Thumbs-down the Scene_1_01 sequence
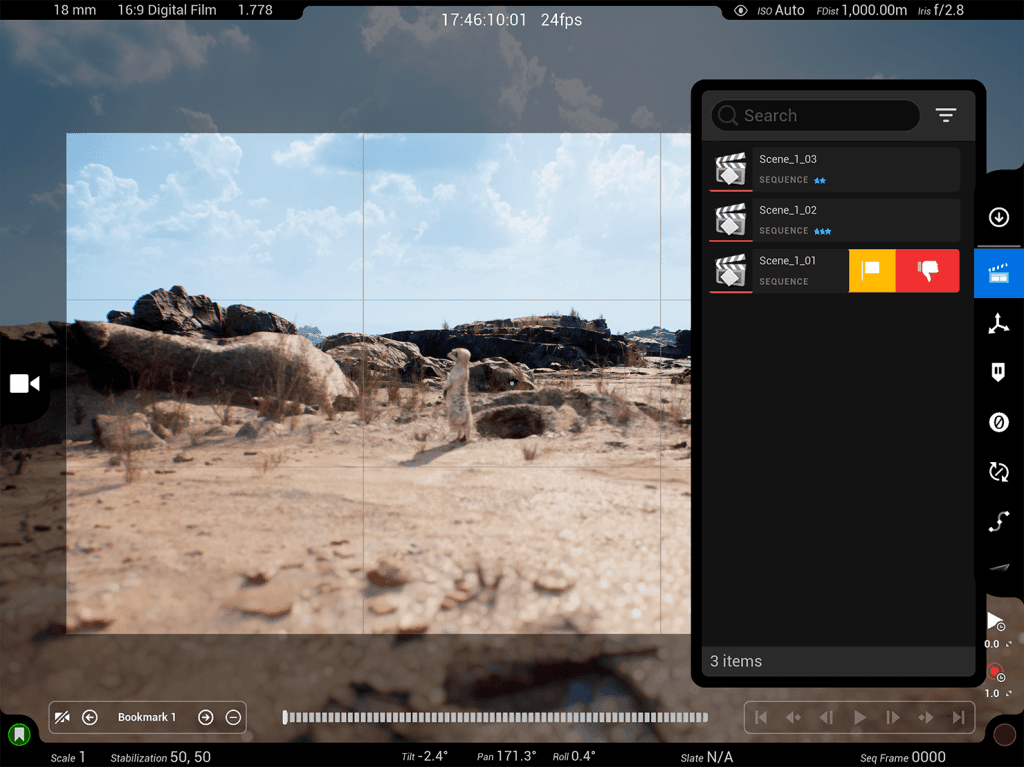Image resolution: width=1024 pixels, height=767 pixels. [927, 271]
